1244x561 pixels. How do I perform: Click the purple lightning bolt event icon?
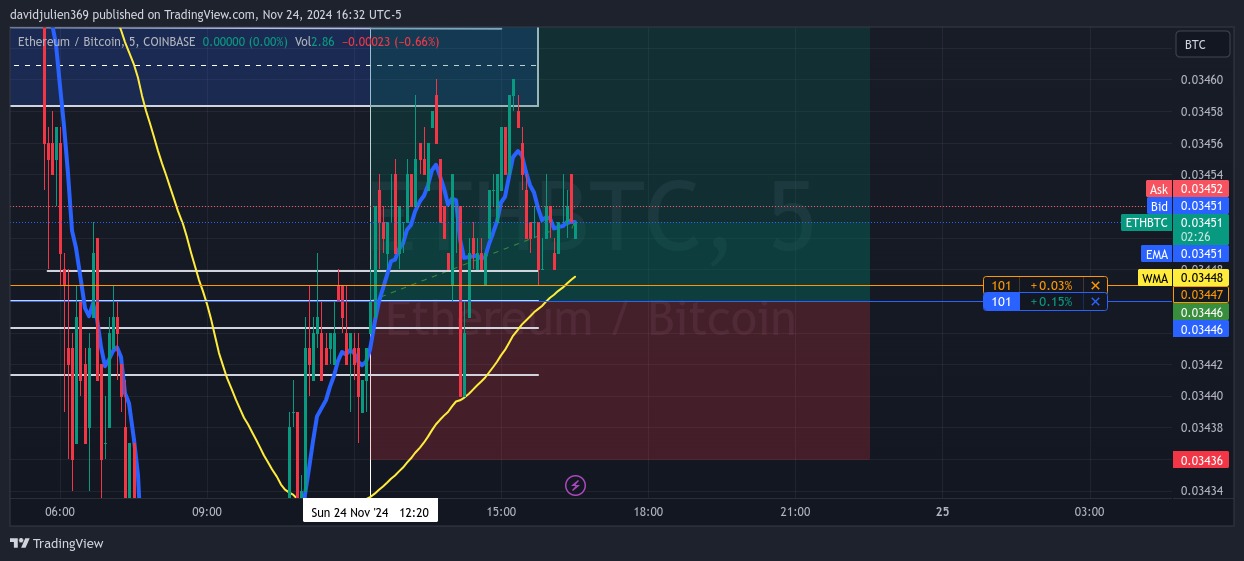[x=575, y=486]
